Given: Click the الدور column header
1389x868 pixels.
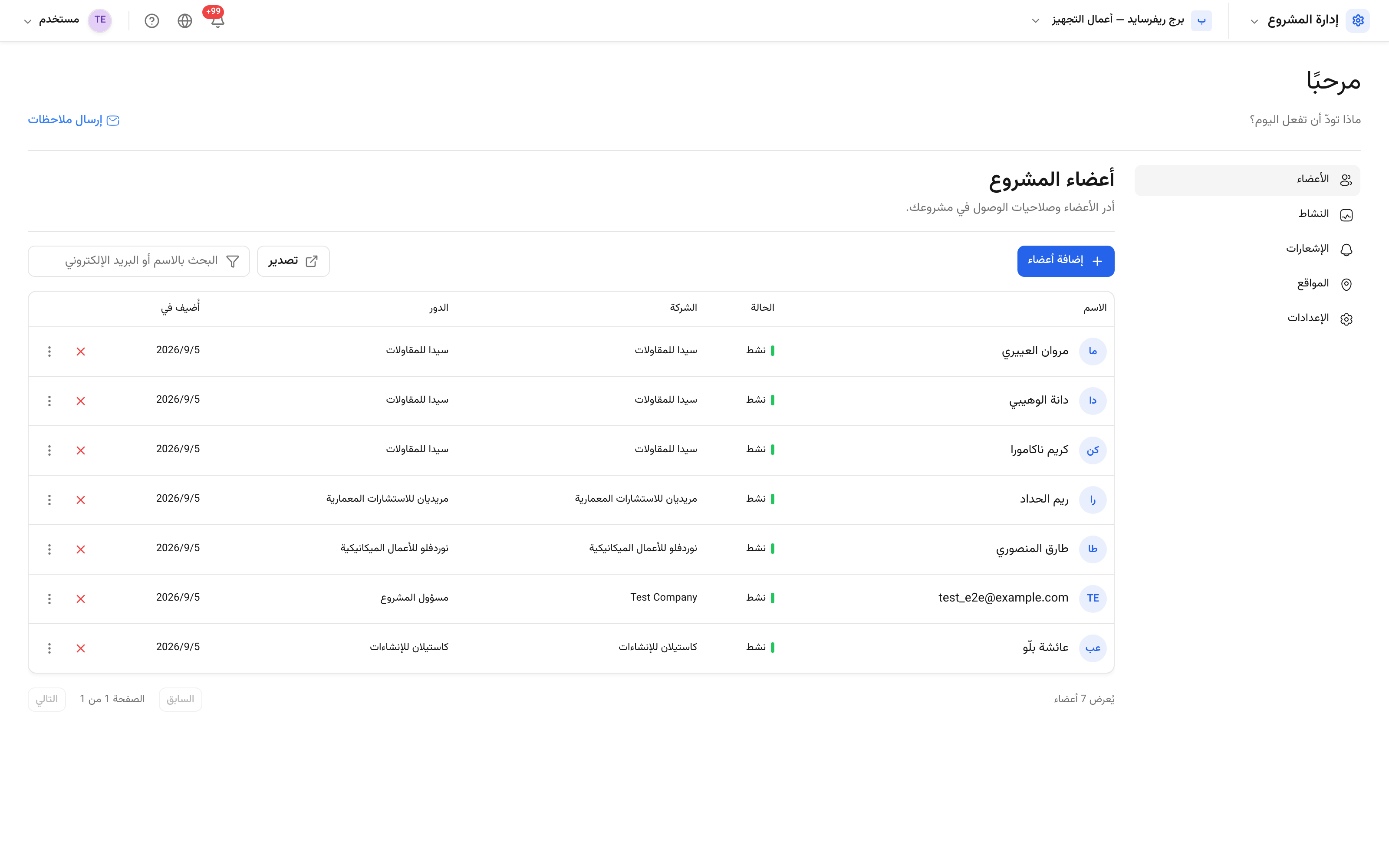Looking at the screenshot, I should [438, 308].
